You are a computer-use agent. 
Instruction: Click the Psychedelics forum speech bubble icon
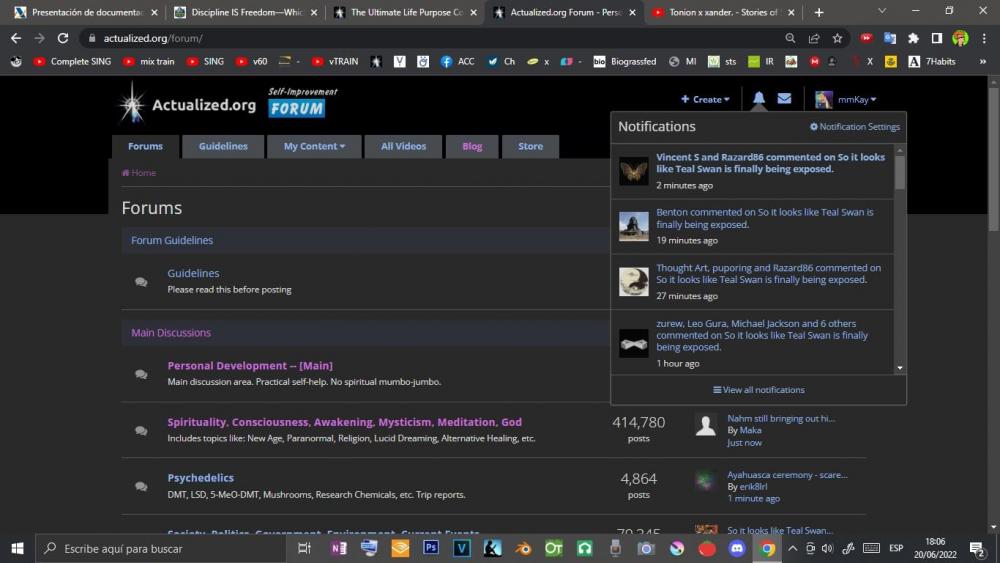coord(141,486)
